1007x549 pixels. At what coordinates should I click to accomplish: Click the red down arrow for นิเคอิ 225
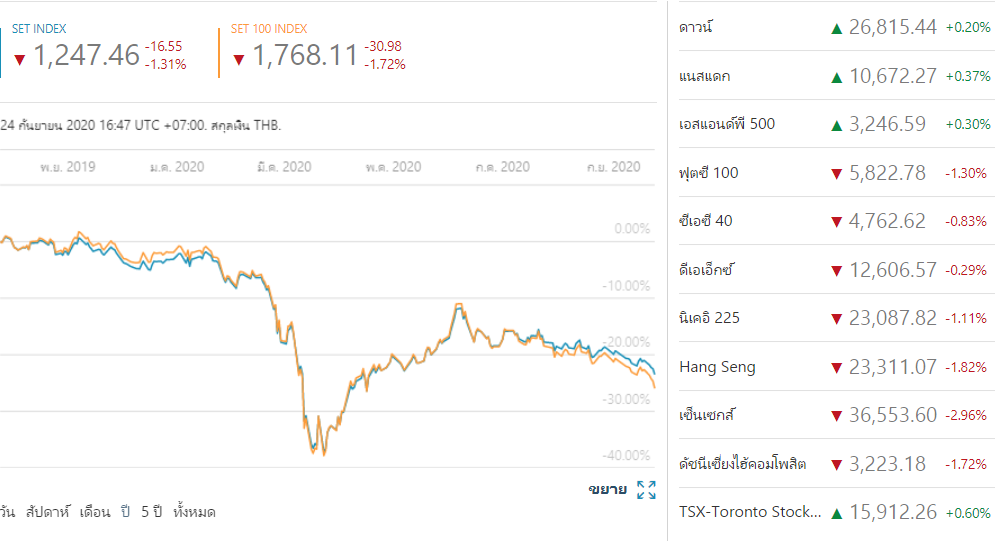836,320
